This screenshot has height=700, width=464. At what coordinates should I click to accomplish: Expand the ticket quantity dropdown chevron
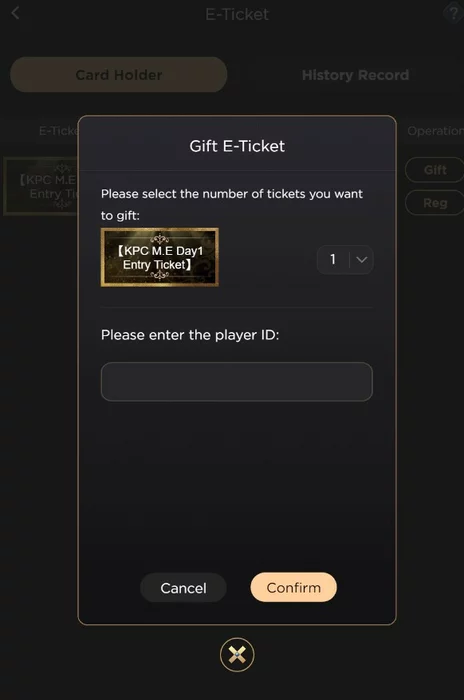pos(362,259)
